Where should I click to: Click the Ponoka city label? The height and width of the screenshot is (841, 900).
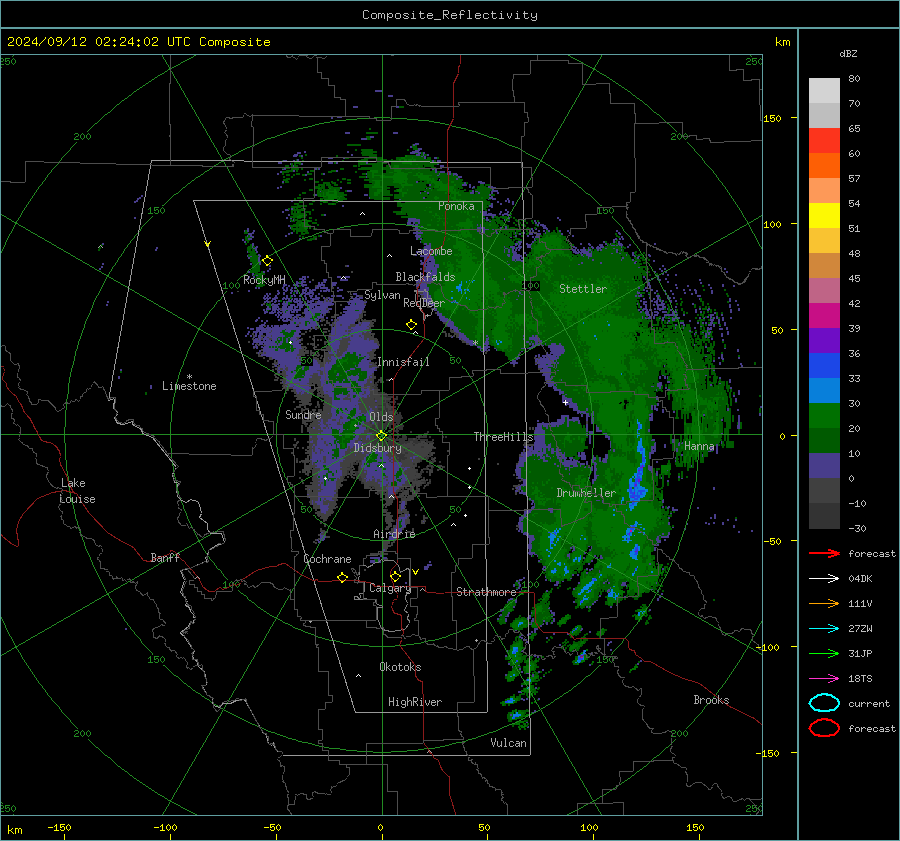(x=456, y=206)
